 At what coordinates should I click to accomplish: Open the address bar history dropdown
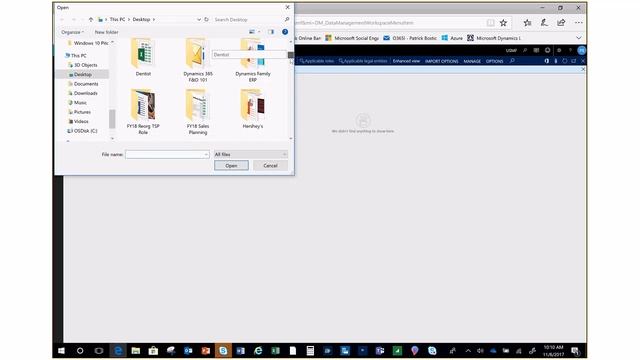199,20
